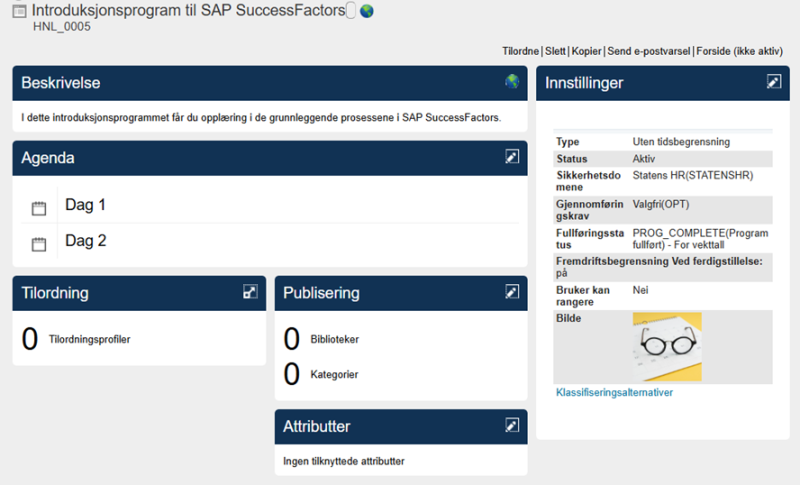
Task: Open the Klassifiseringsalternativer link
Action: point(614,392)
